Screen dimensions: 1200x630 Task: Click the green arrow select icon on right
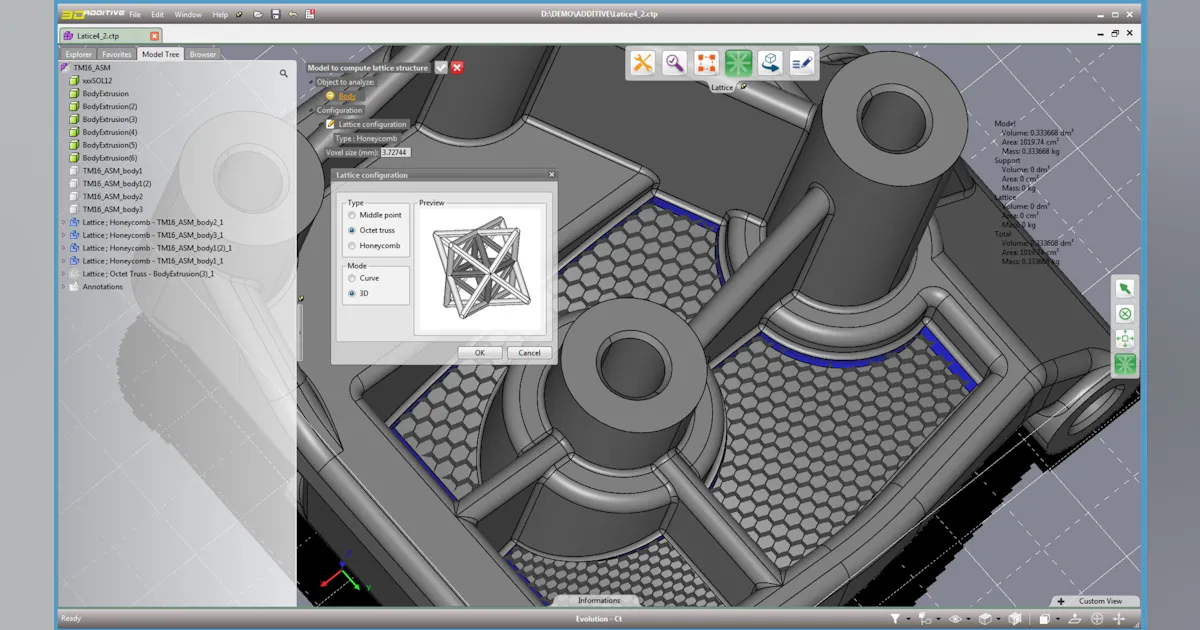(x=1125, y=288)
